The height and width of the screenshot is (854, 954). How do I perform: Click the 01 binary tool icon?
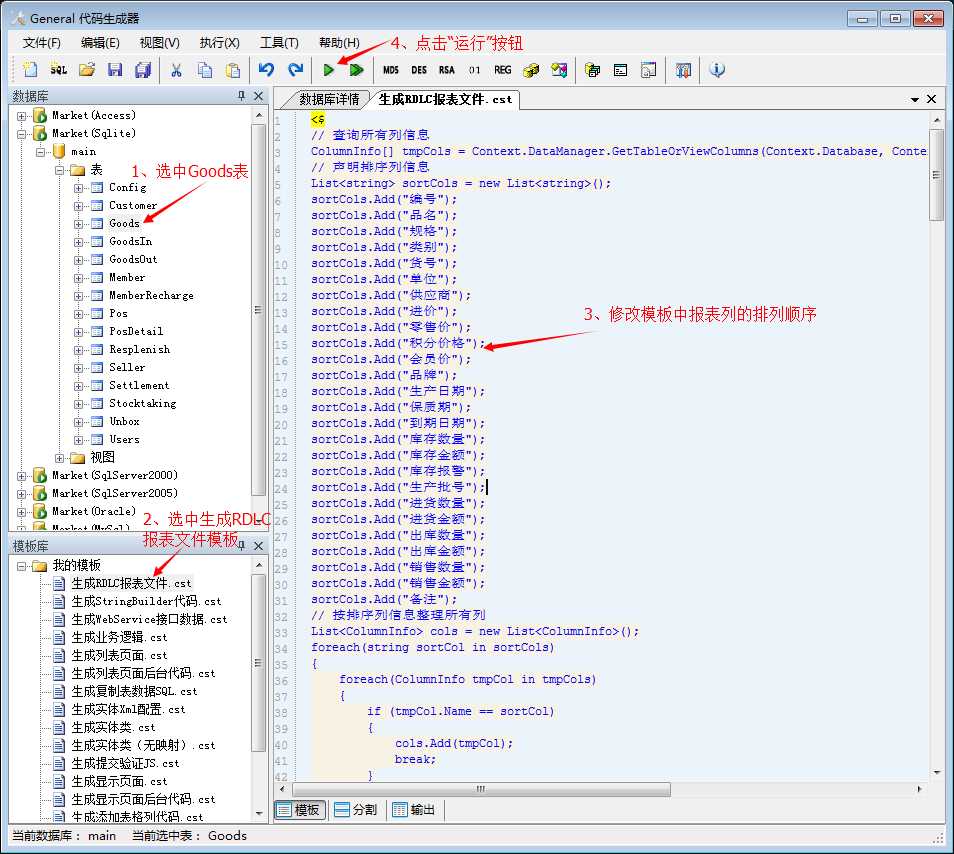pyautogui.click(x=475, y=70)
